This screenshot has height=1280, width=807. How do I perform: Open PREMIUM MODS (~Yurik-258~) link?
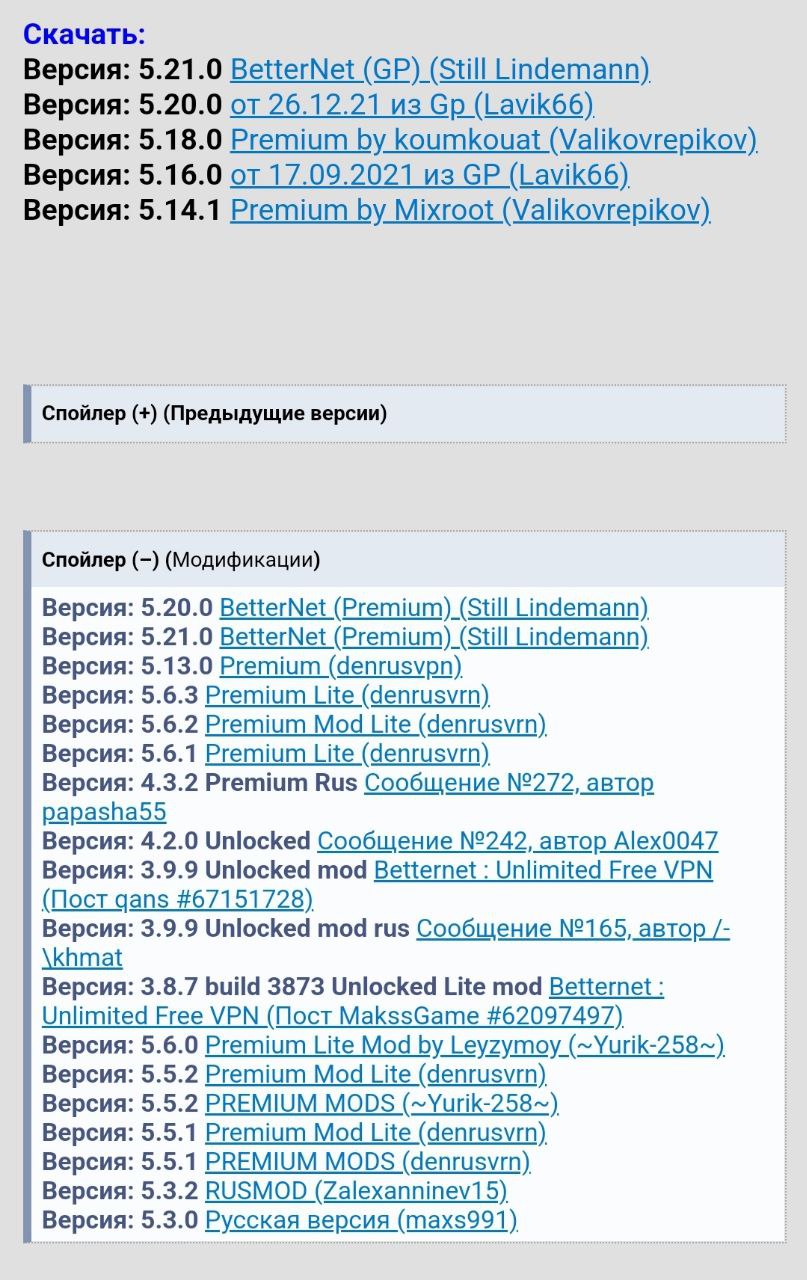(381, 1103)
